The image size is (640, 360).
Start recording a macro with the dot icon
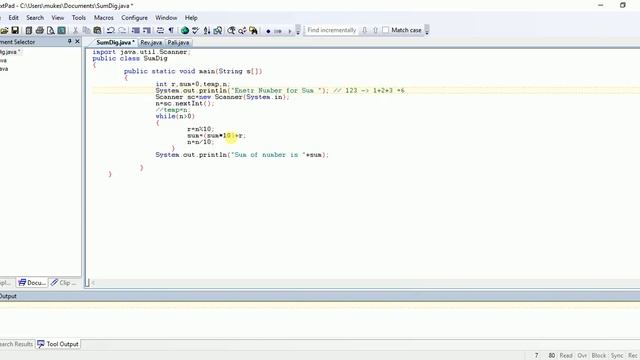268,31
